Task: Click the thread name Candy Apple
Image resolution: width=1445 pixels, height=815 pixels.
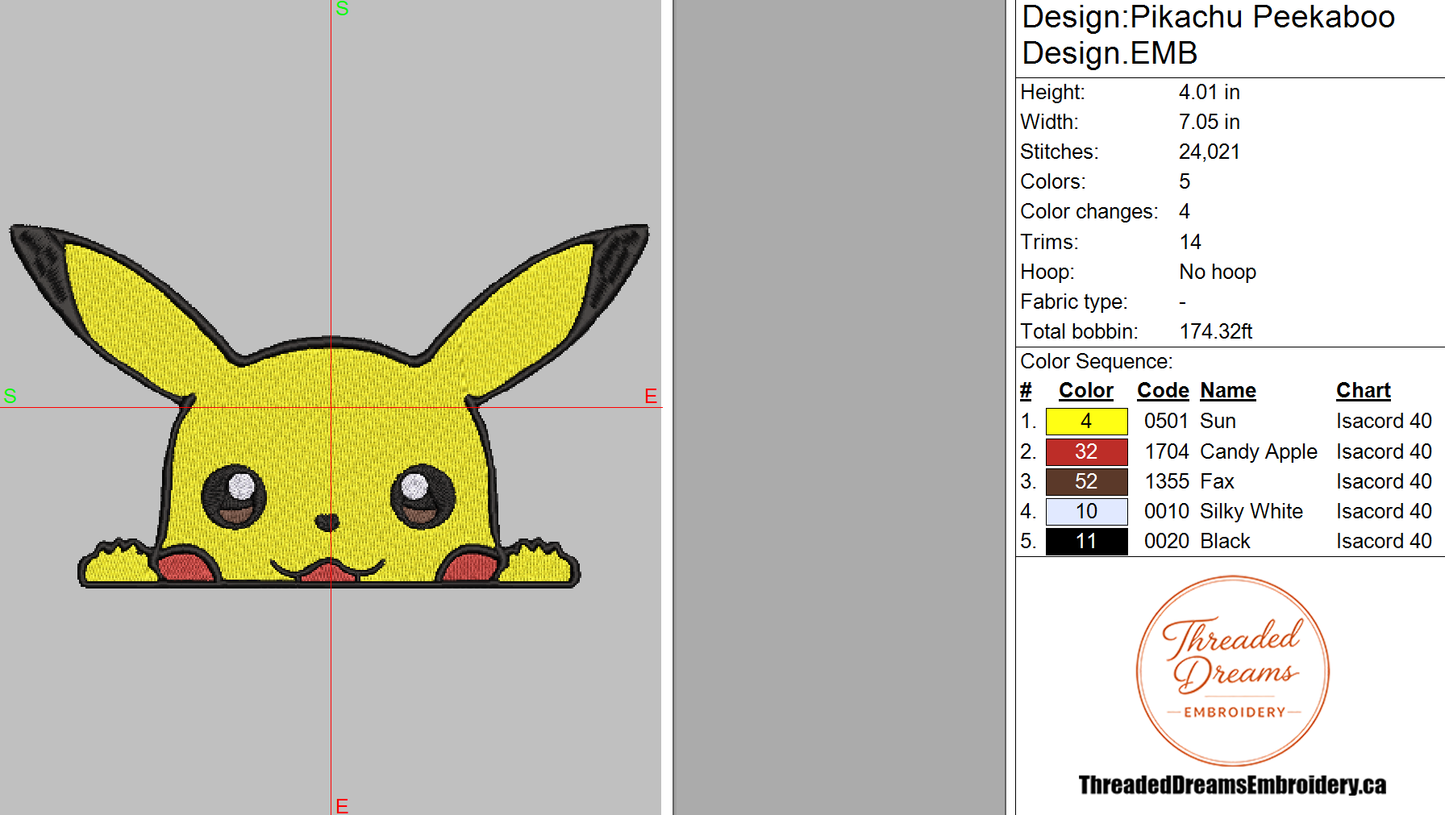Action: point(1259,452)
